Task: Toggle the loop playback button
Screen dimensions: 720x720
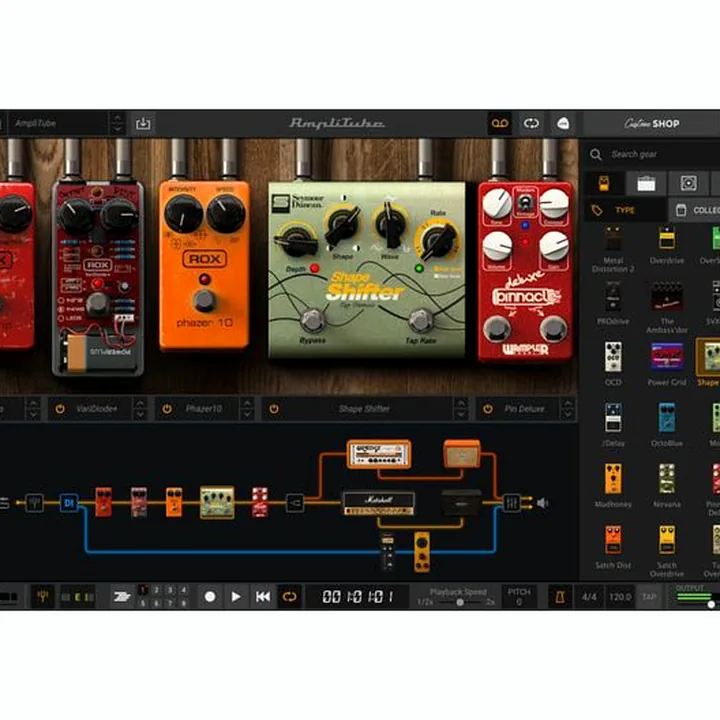Action: [x=289, y=596]
